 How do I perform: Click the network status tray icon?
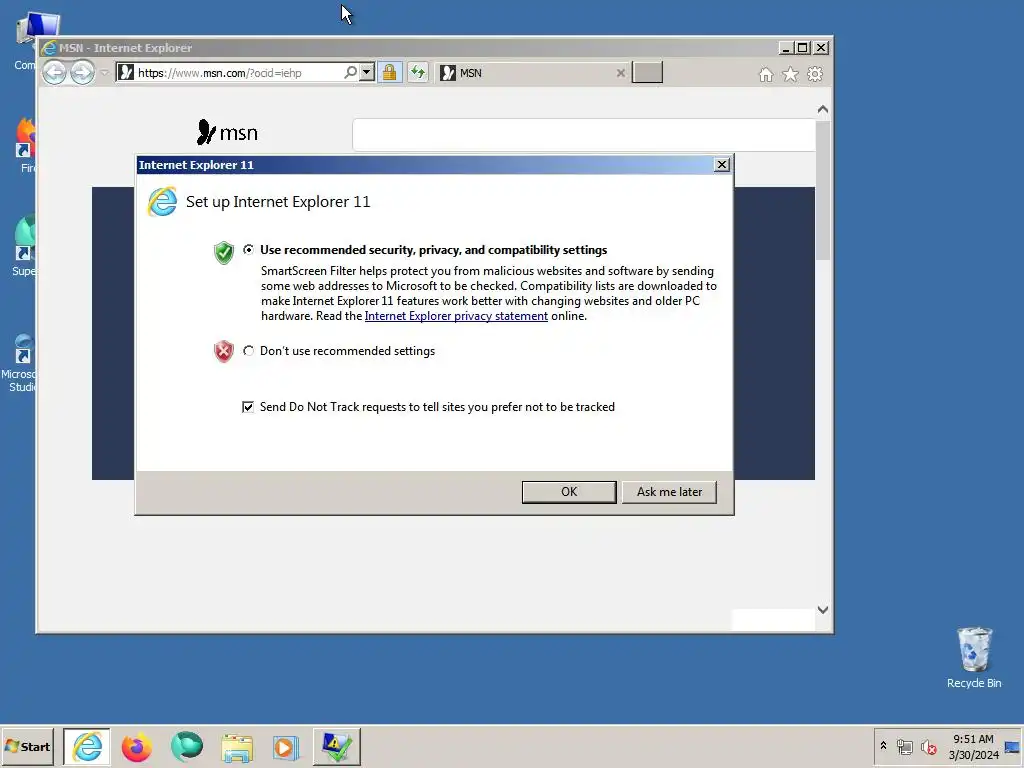(904, 746)
